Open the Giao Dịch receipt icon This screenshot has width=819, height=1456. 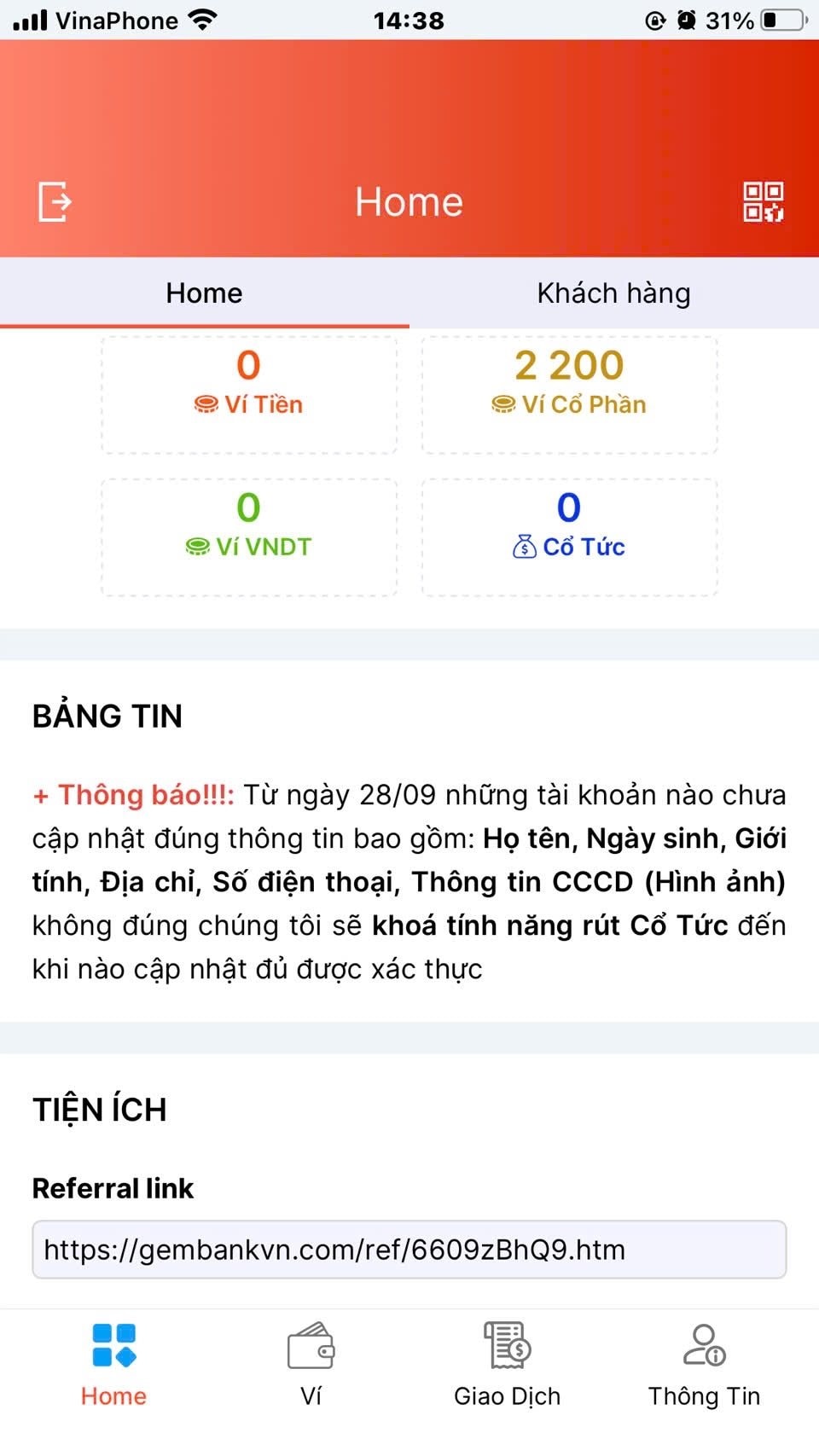507,1345
